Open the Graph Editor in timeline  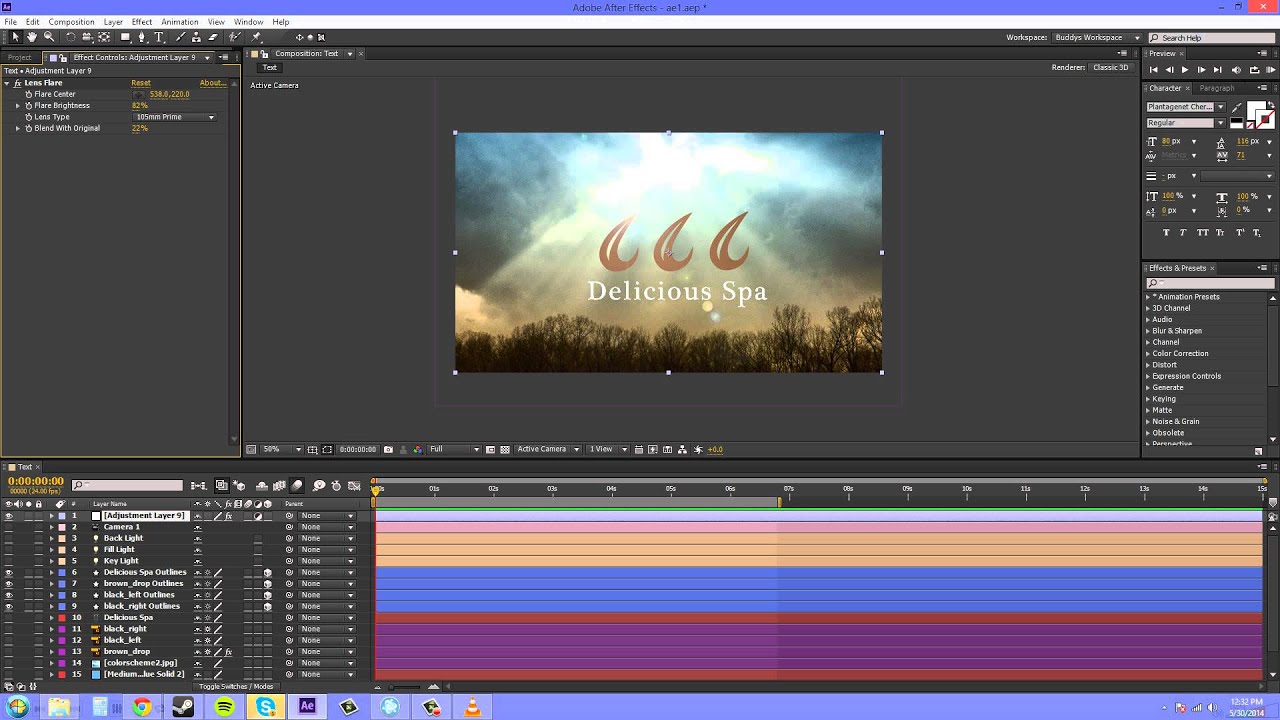pos(353,486)
